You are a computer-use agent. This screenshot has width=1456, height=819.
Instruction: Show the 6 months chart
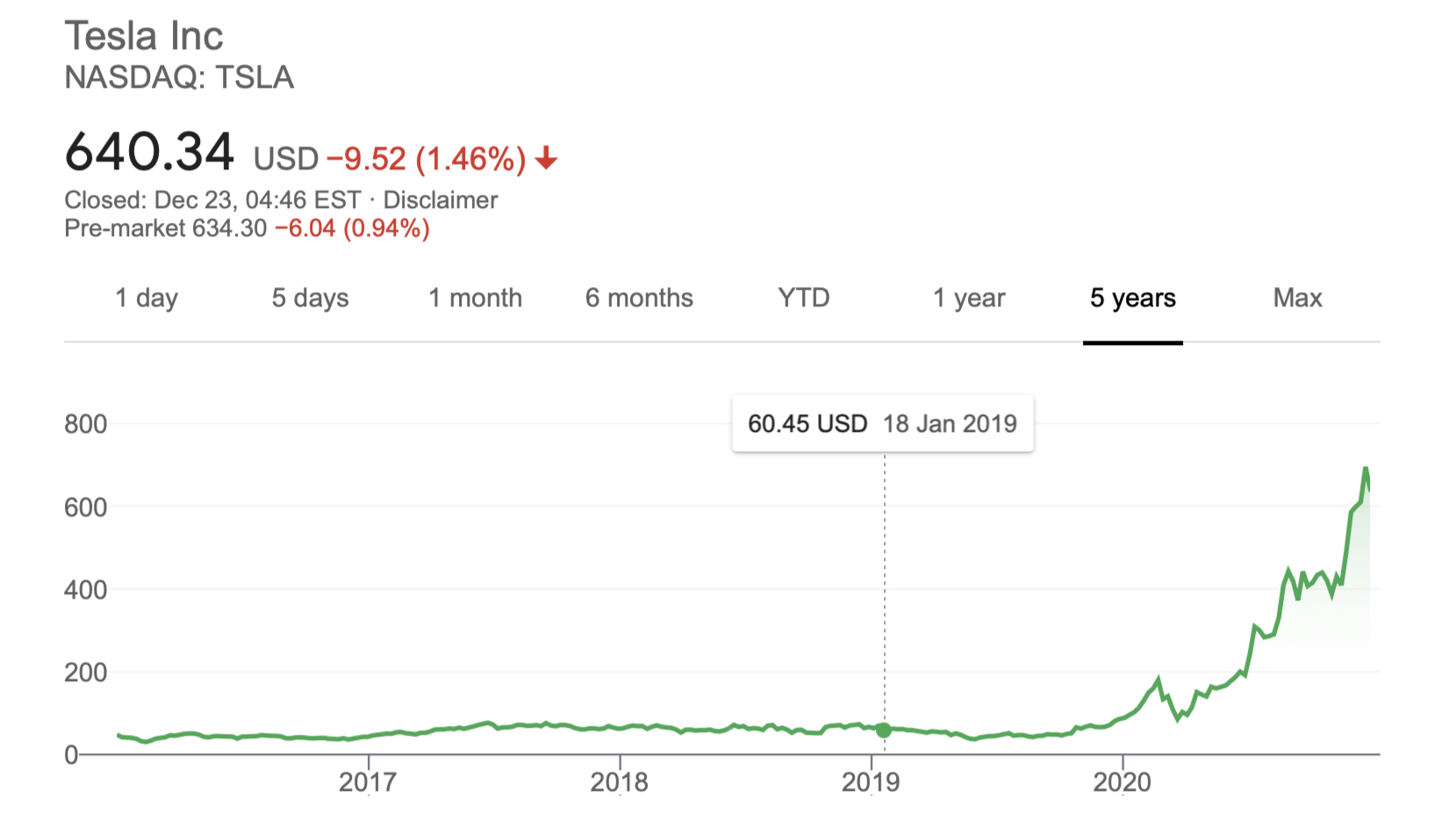[639, 298]
